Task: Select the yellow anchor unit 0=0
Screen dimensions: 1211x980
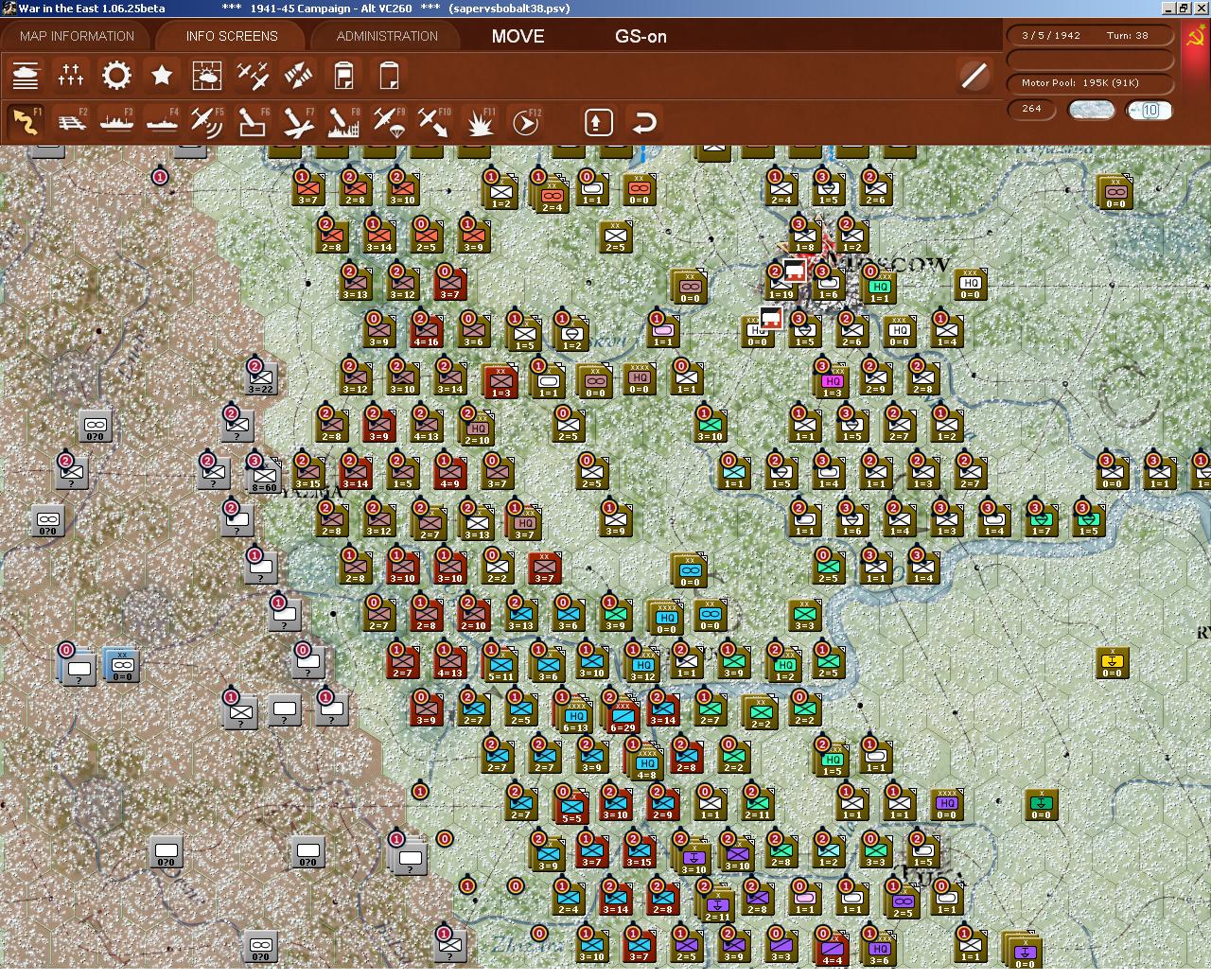Action: click(x=1112, y=661)
